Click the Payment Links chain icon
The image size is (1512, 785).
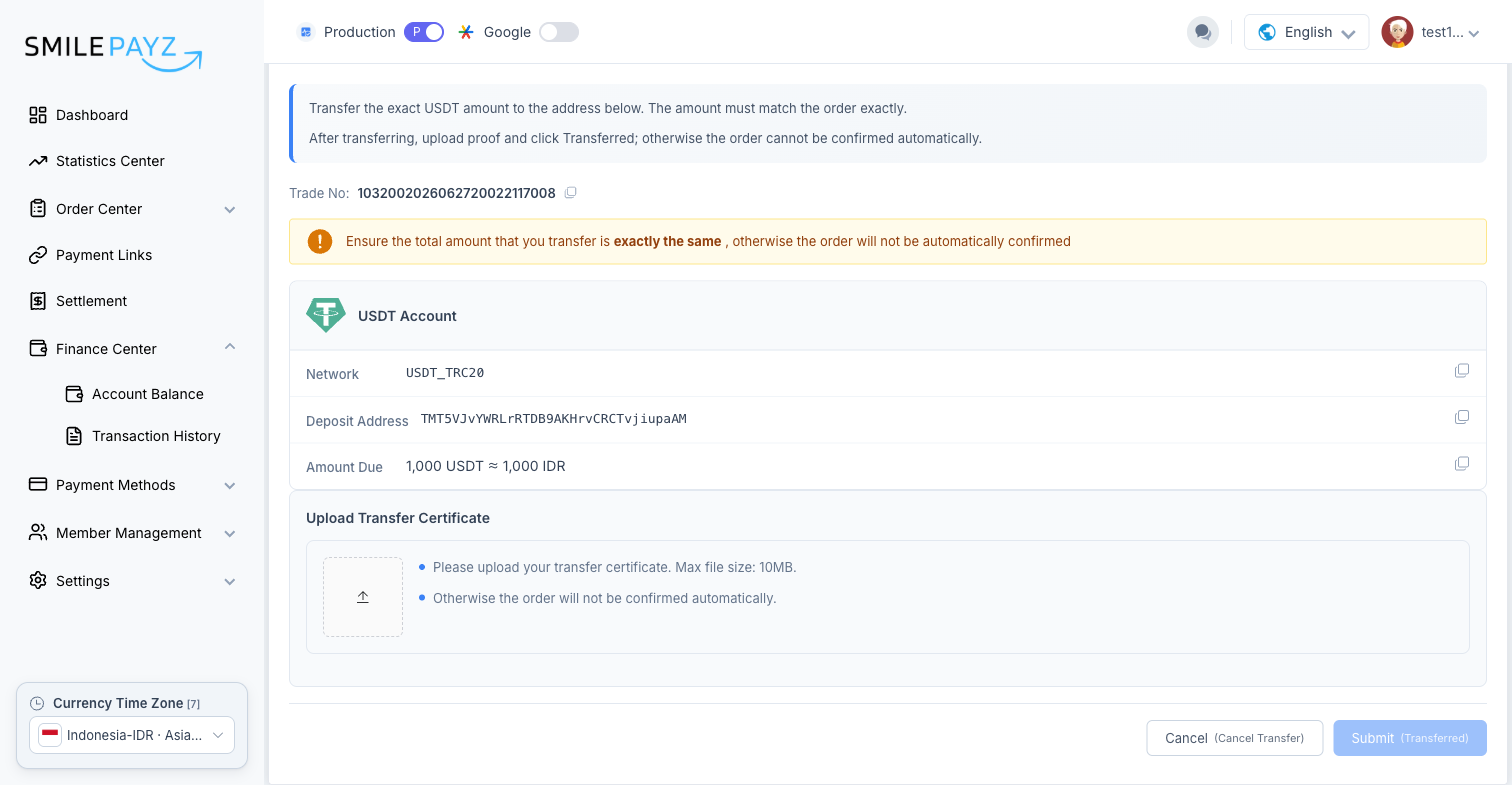click(x=38, y=255)
